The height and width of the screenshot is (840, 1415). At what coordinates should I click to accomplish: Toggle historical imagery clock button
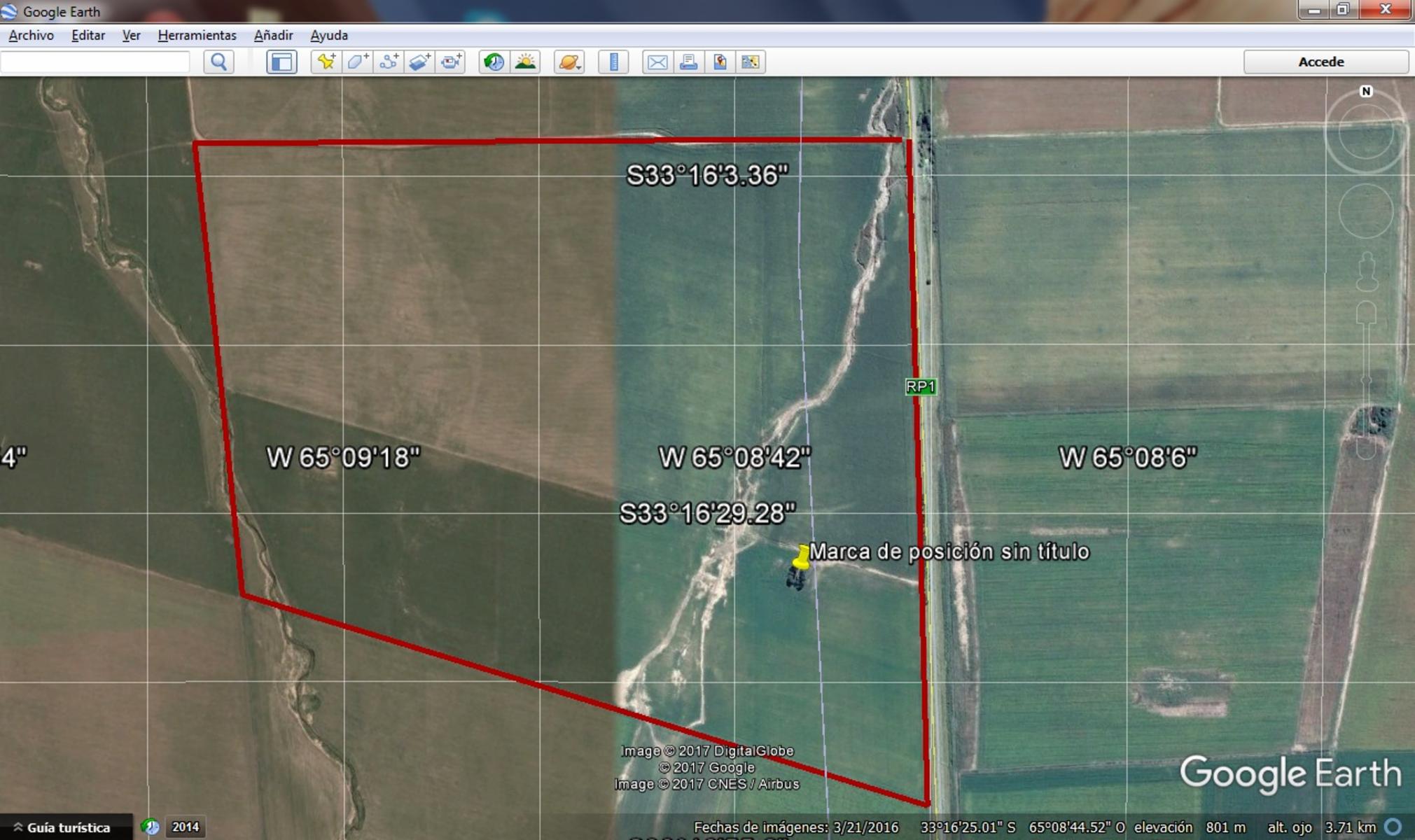coord(494,62)
